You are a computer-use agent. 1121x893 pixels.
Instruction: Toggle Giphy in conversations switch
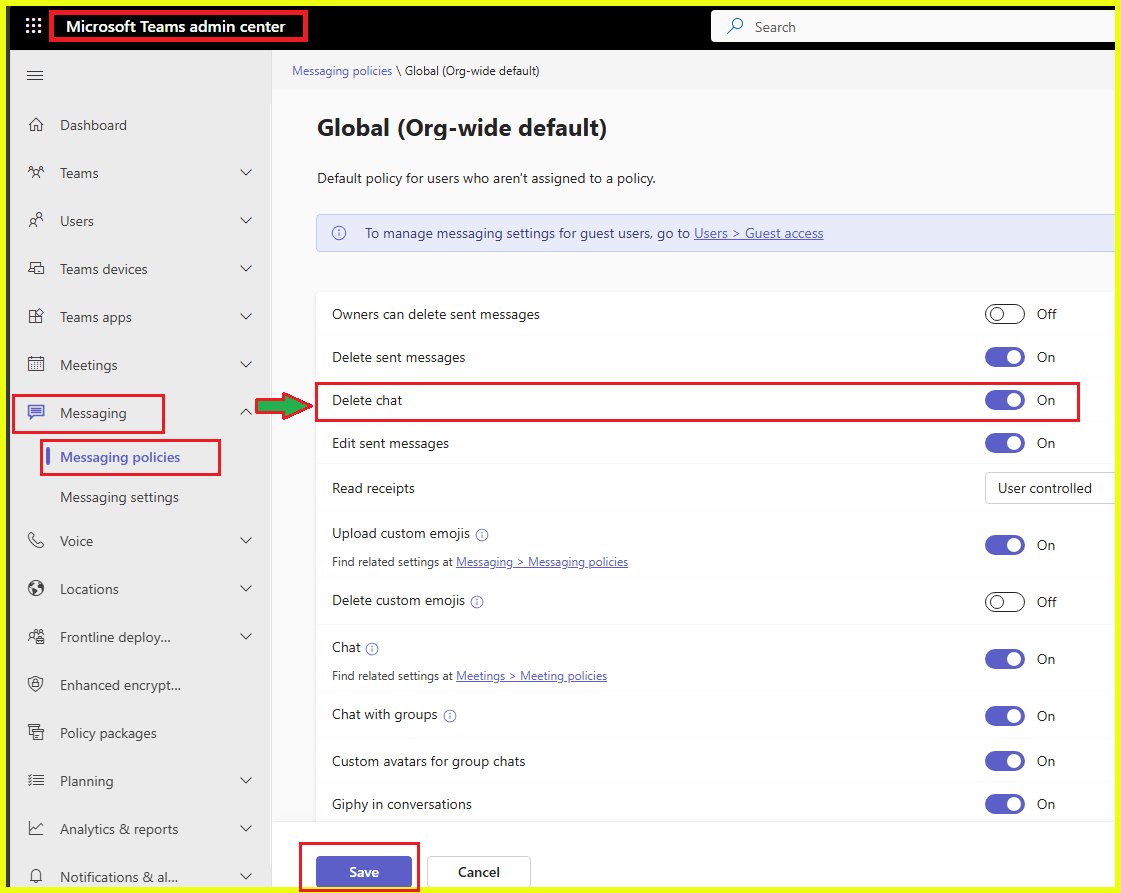(x=1004, y=804)
